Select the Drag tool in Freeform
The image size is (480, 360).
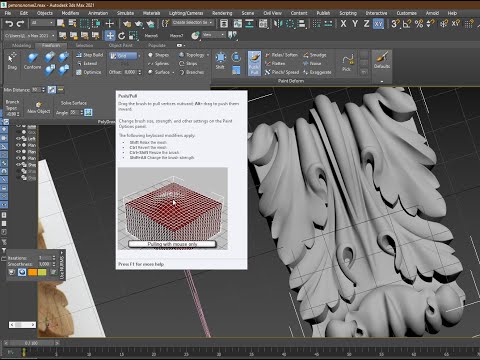tap(12, 61)
